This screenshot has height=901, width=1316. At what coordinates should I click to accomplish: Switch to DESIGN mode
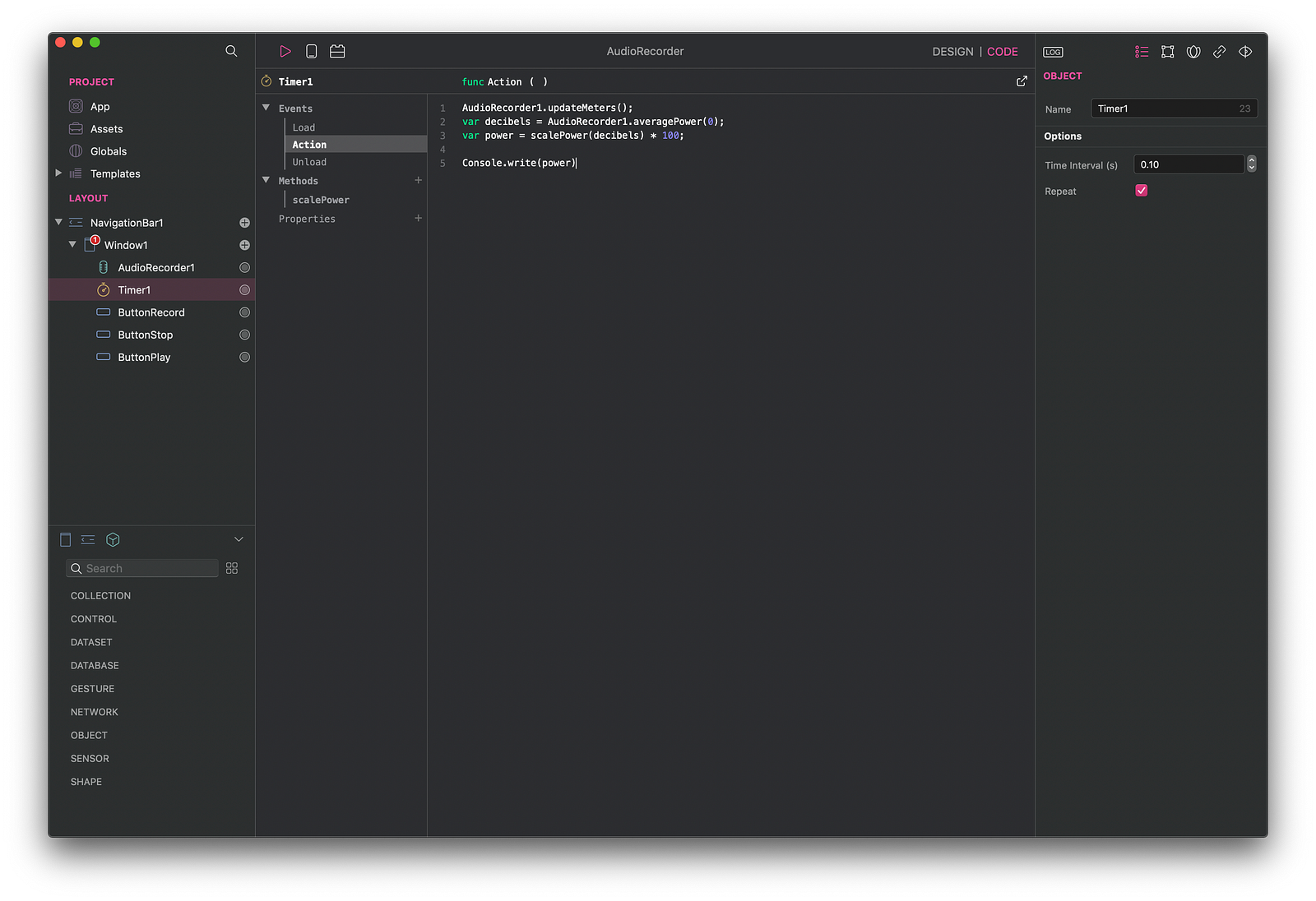pyautogui.click(x=952, y=52)
